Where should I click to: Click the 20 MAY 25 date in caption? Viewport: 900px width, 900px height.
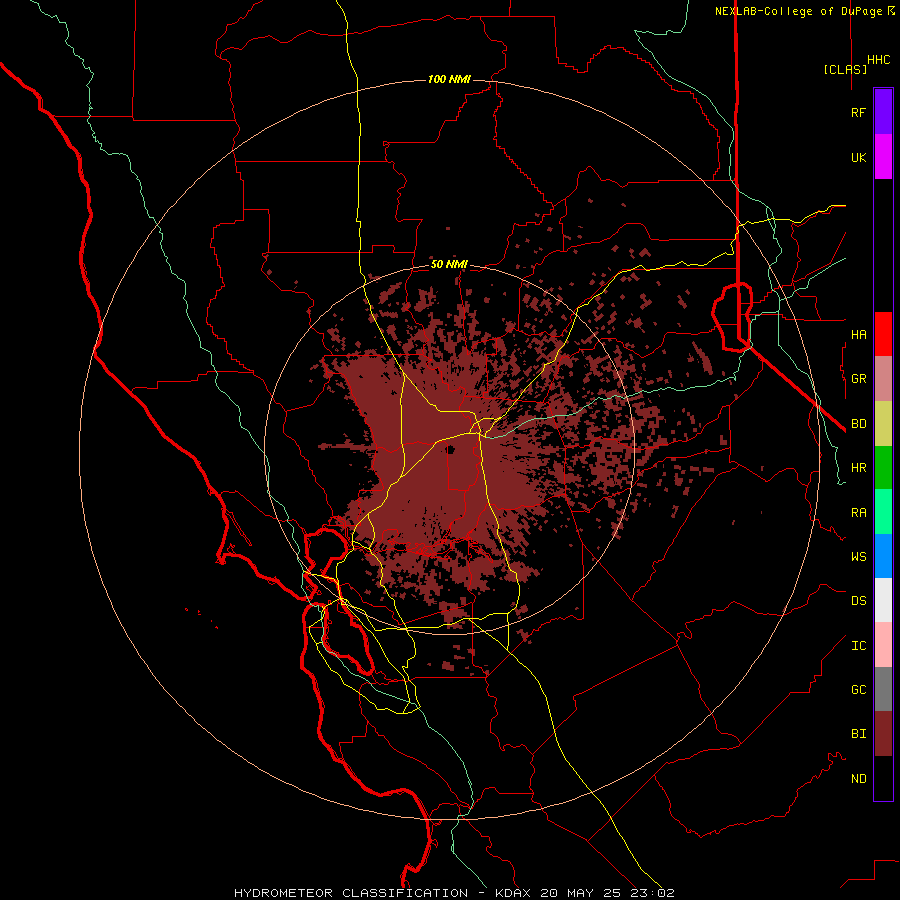(581, 893)
